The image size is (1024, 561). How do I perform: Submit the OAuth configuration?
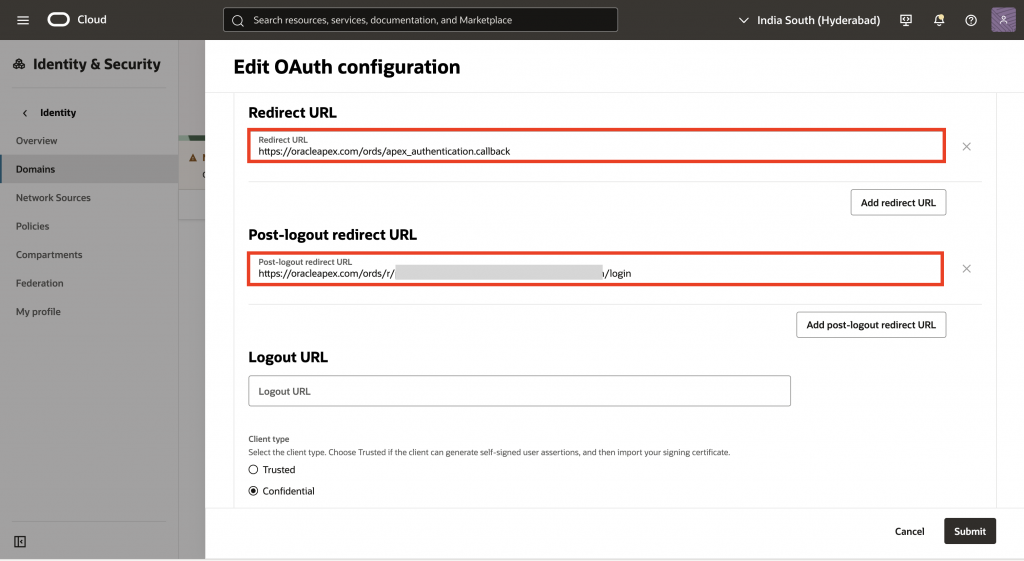pos(969,531)
